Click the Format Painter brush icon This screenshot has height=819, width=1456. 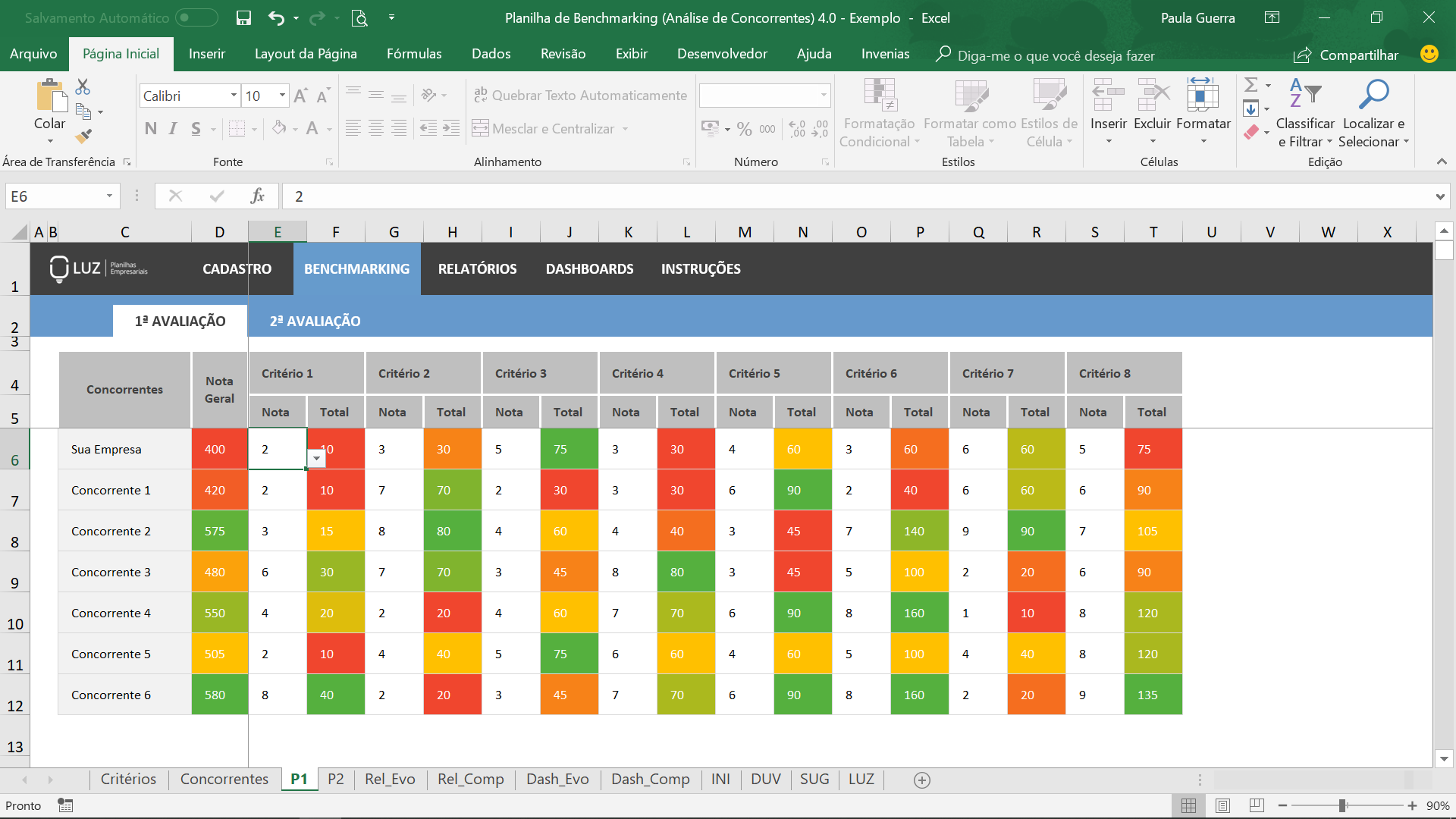point(83,137)
